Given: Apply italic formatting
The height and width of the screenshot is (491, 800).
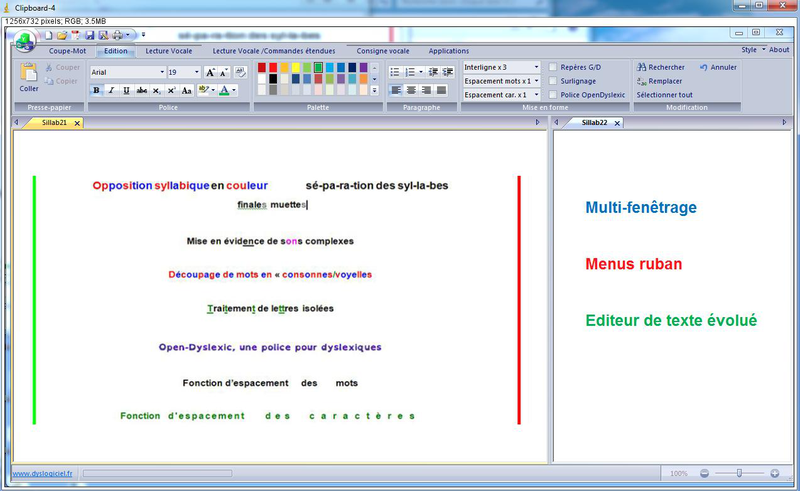Looking at the screenshot, I should click(111, 90).
